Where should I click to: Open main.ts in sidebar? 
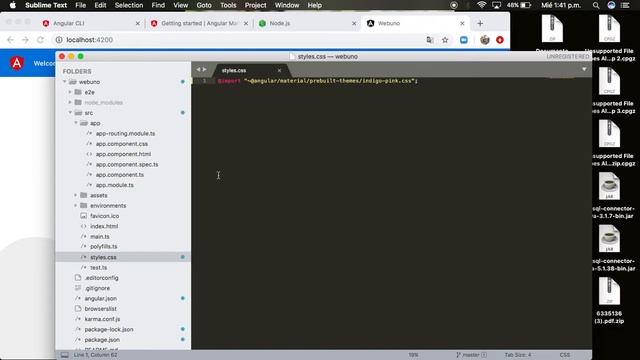[100, 236]
